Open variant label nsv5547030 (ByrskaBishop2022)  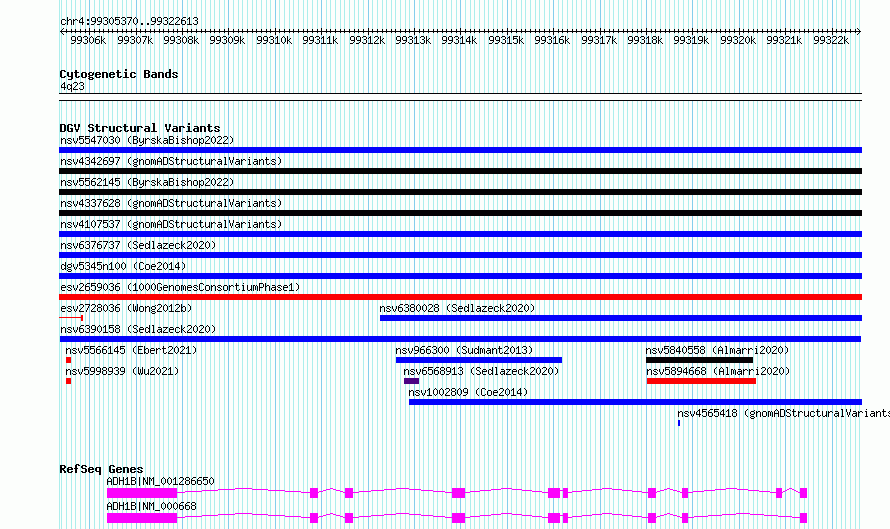[x=147, y=140]
